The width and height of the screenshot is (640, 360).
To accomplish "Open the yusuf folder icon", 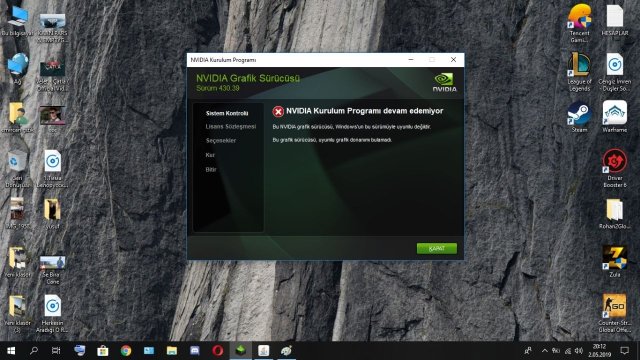I will [52, 213].
